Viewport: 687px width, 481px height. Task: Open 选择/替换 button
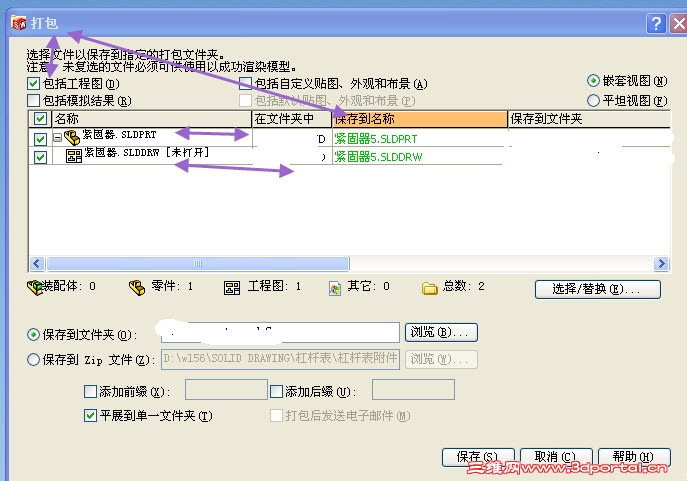[598, 289]
